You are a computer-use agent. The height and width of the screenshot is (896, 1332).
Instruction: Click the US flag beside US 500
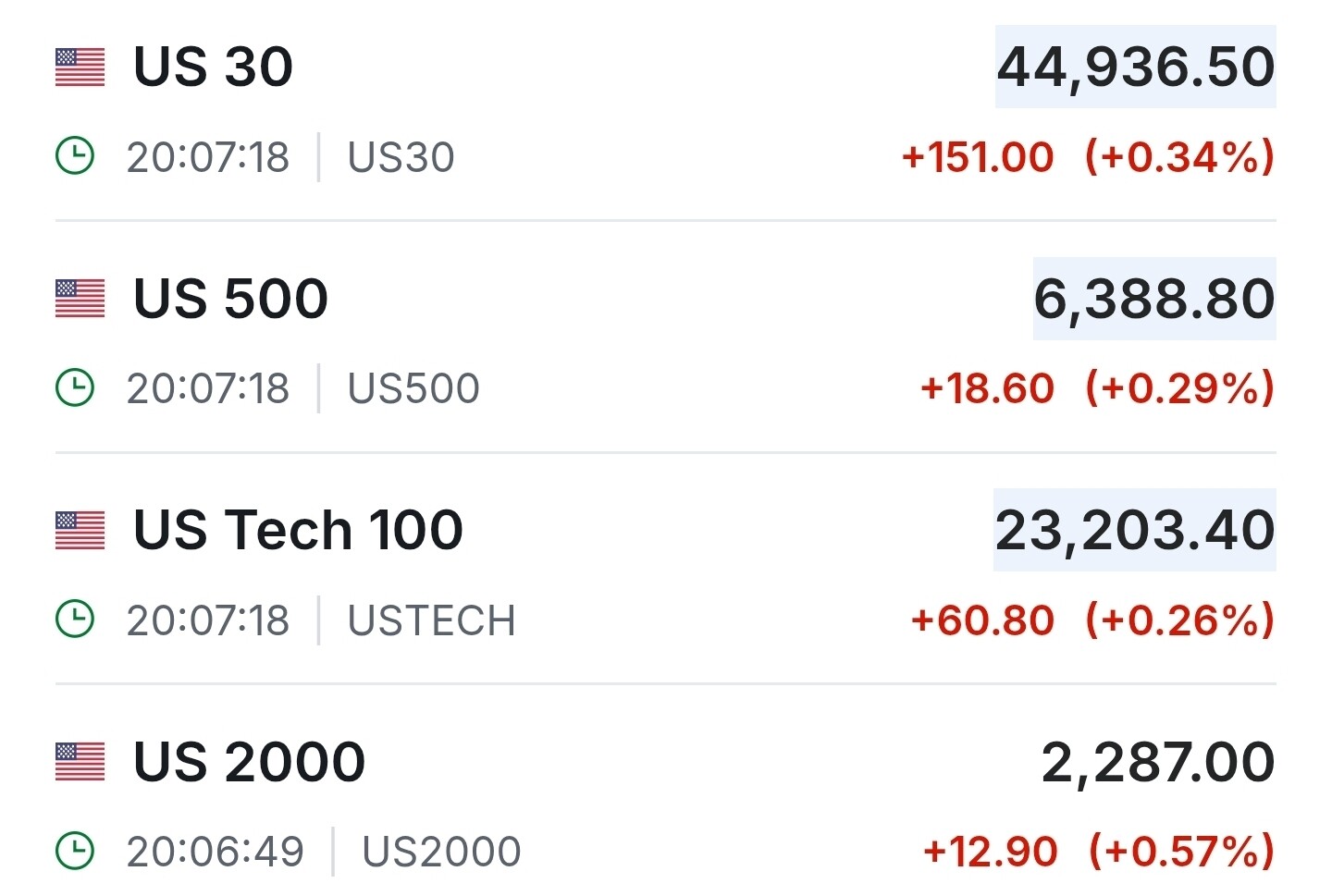point(80,299)
